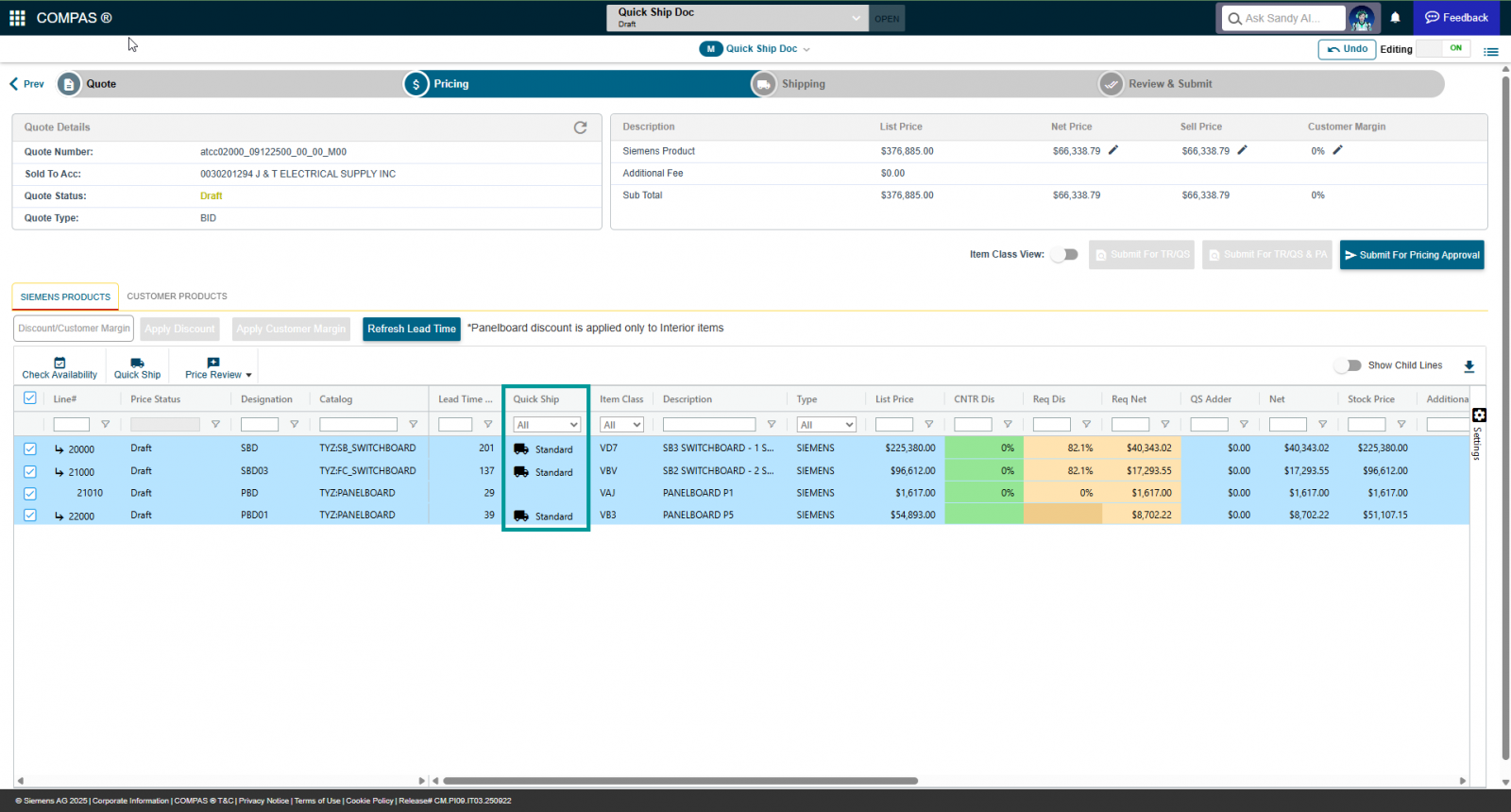
Task: Click the Description filter funnel
Action: tap(771, 425)
